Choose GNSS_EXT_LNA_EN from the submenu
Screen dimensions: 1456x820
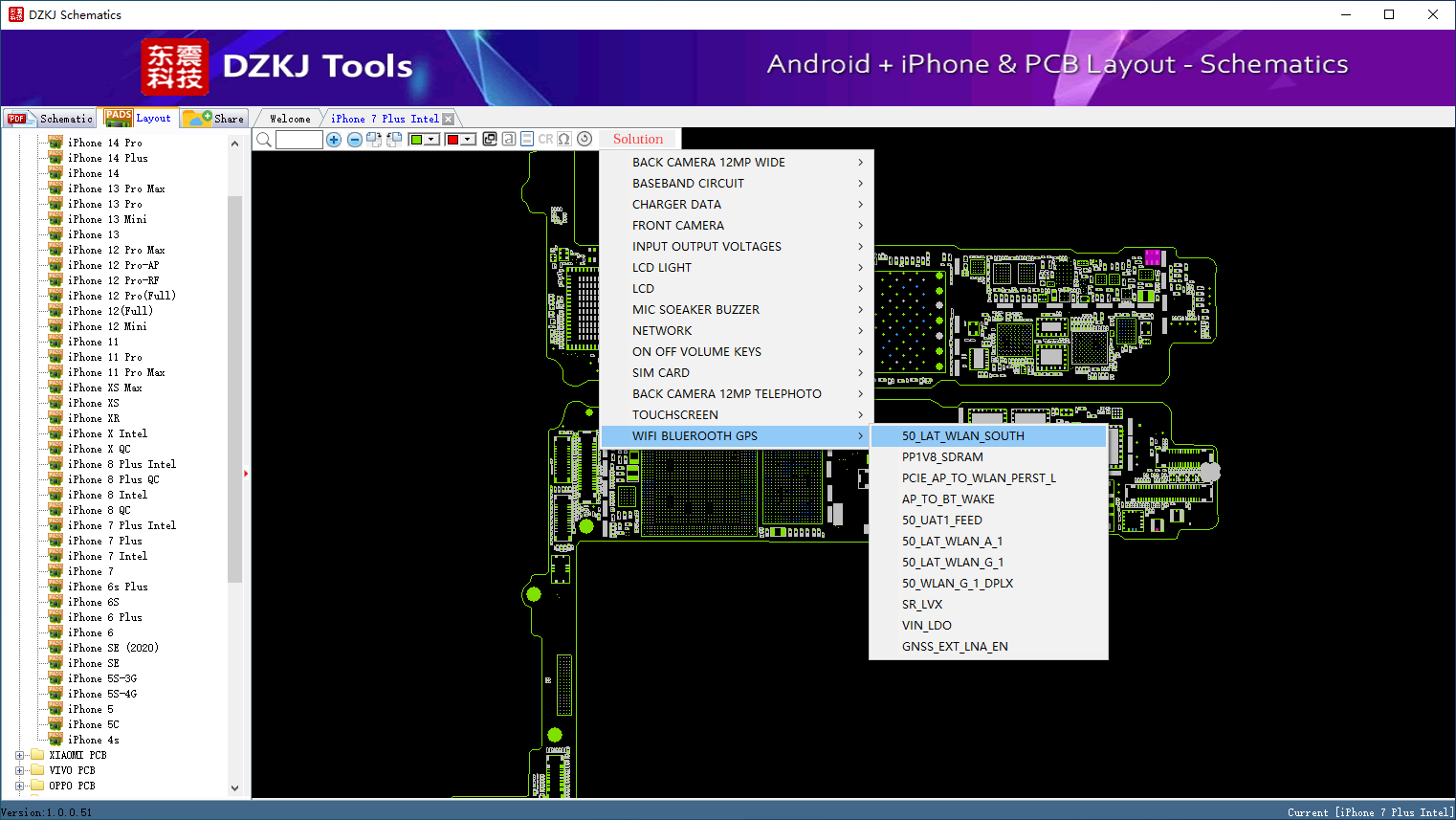click(988, 647)
